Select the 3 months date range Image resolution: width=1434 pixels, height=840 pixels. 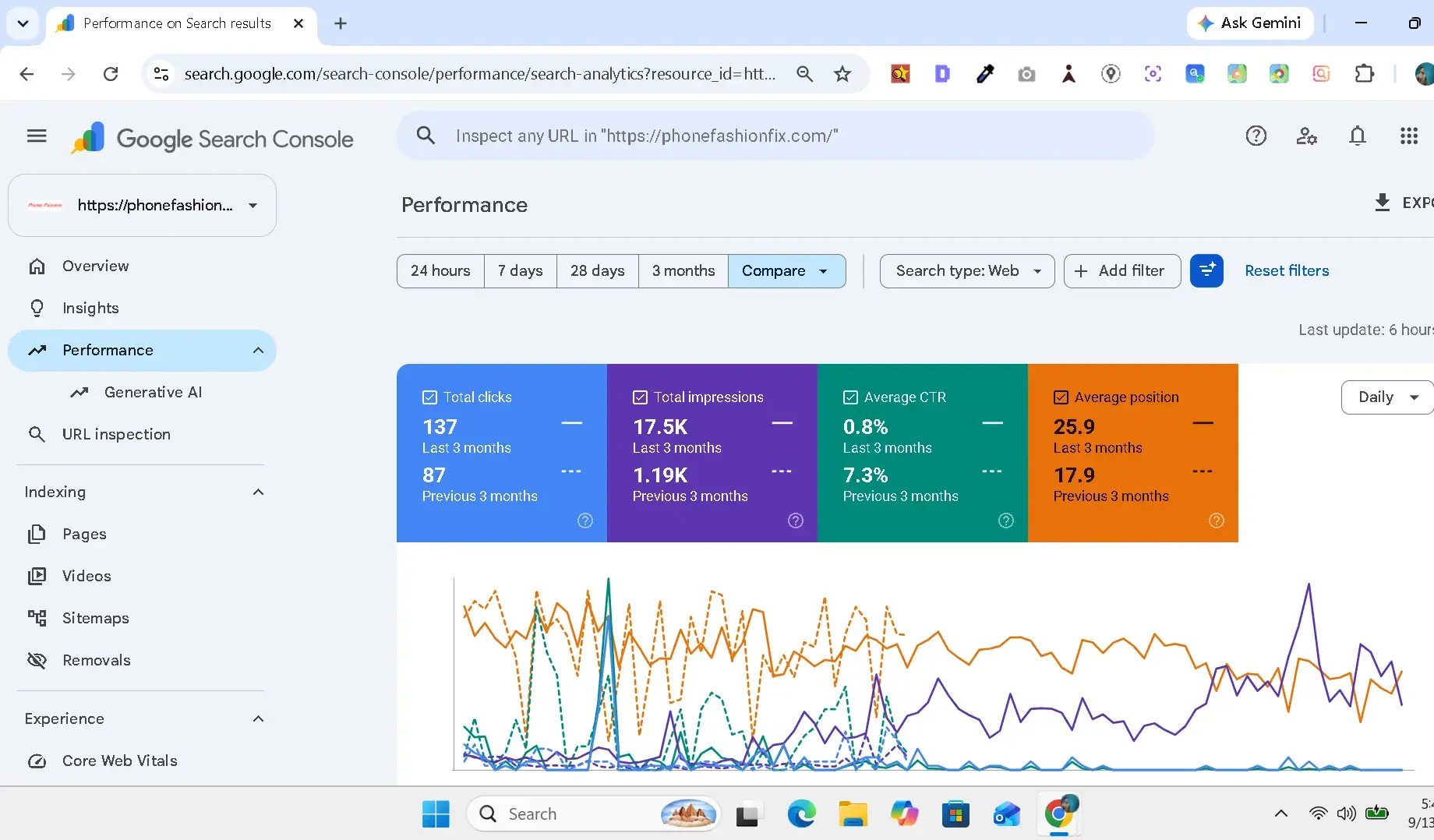point(683,271)
